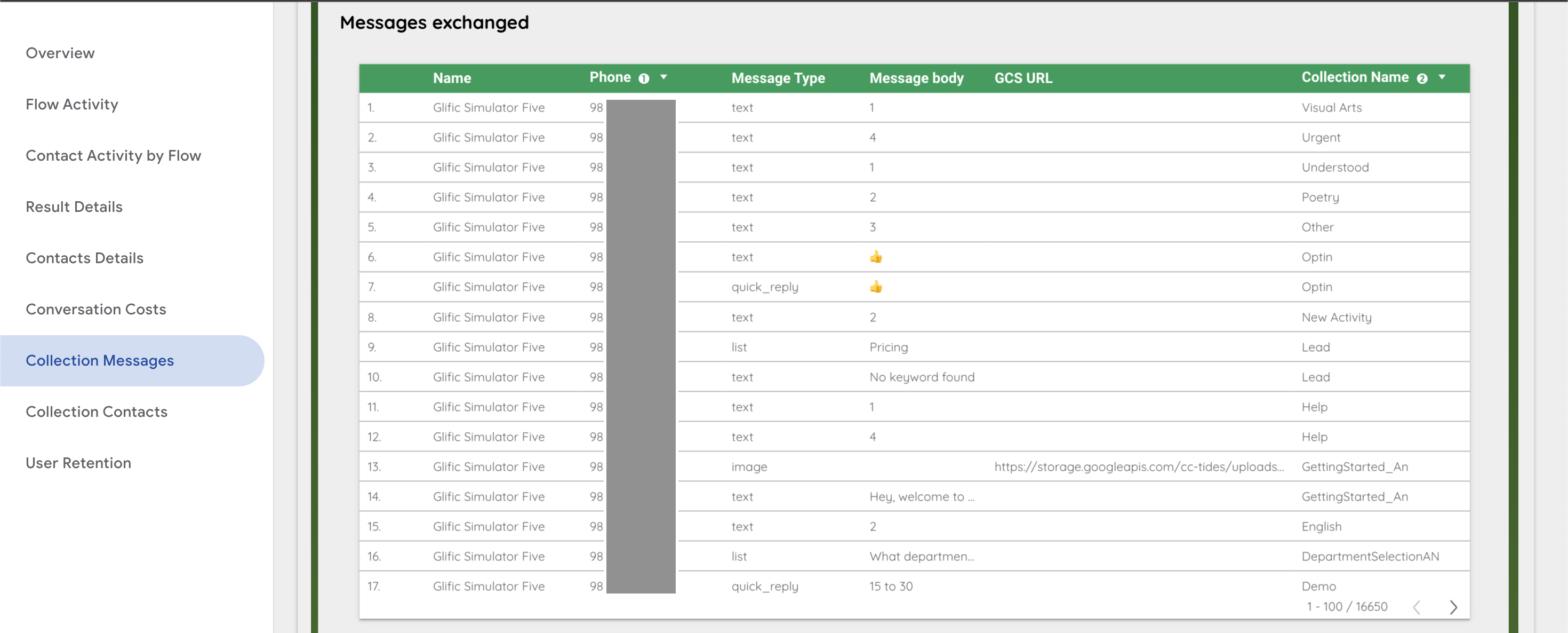Select 'GettingStarted_An' collection in row 14
Image resolution: width=1568 pixels, height=633 pixels.
(1354, 496)
